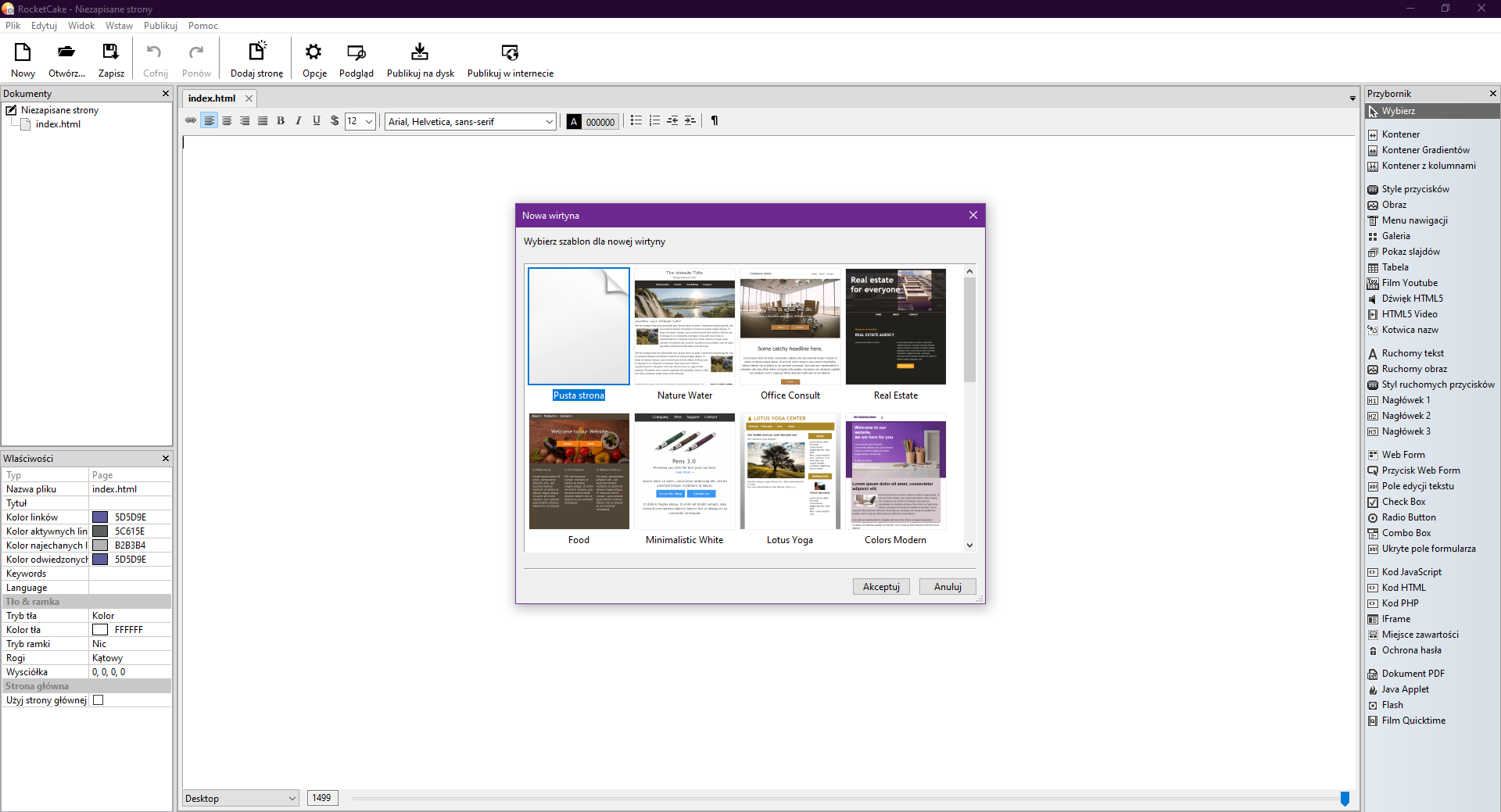Screen dimensions: 1501x812
Task: Close the index.html tab
Action: pos(249,98)
